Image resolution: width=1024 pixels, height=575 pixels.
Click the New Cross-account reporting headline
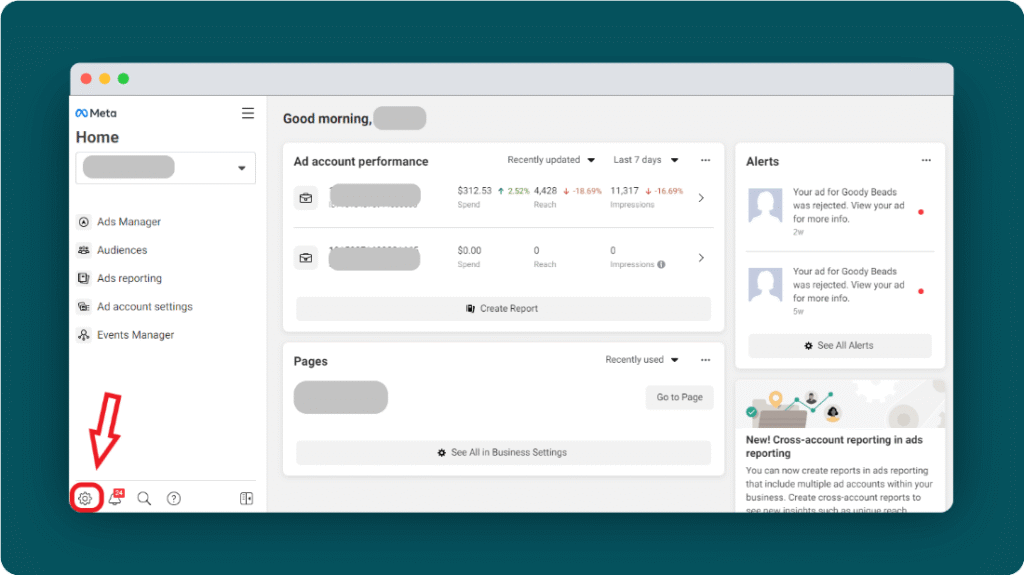click(x=834, y=446)
